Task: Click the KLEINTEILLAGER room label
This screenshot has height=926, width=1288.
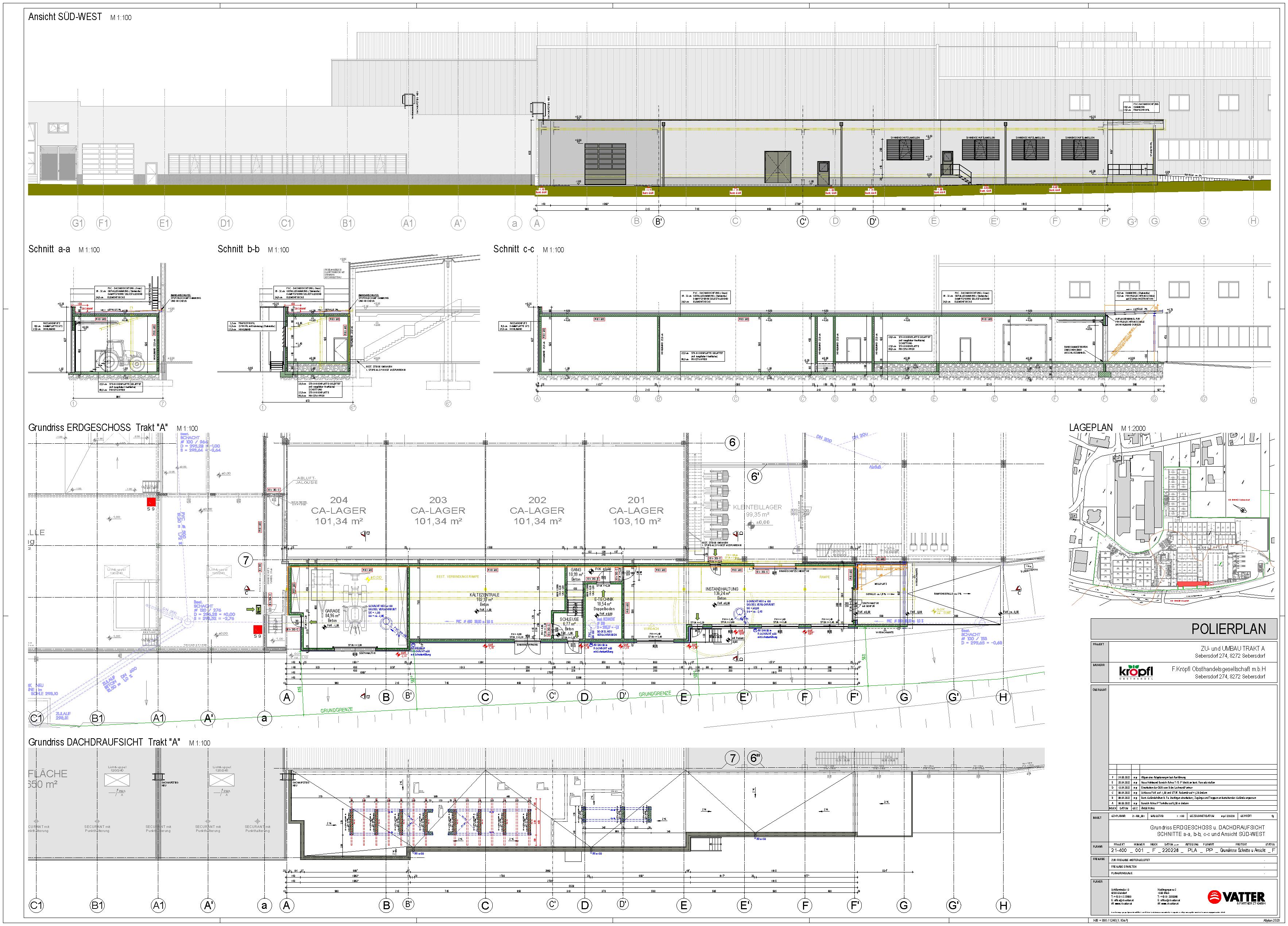Action: click(757, 507)
